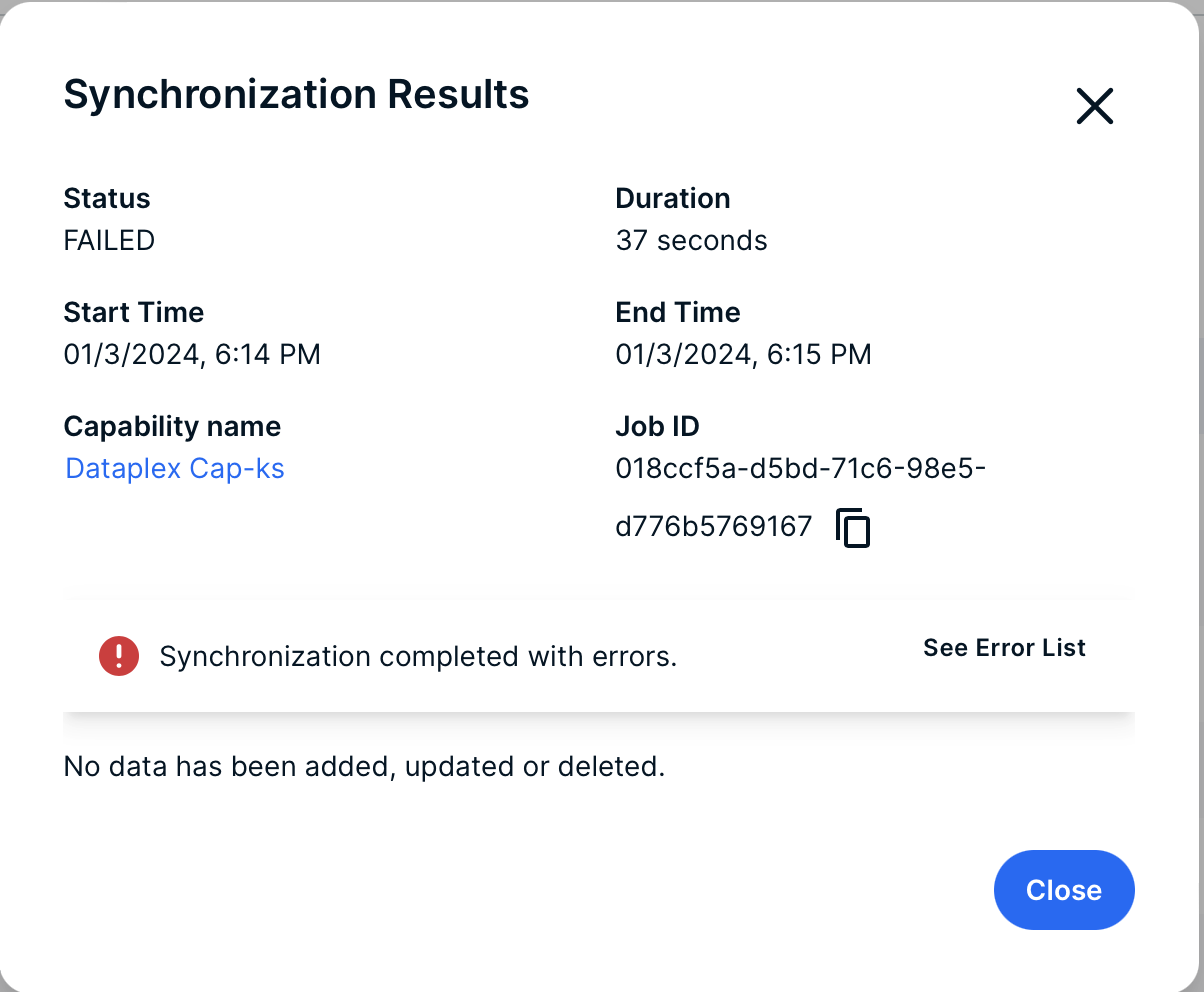Image resolution: width=1204 pixels, height=992 pixels.
Task: Click the red error alert icon
Action: click(x=119, y=656)
